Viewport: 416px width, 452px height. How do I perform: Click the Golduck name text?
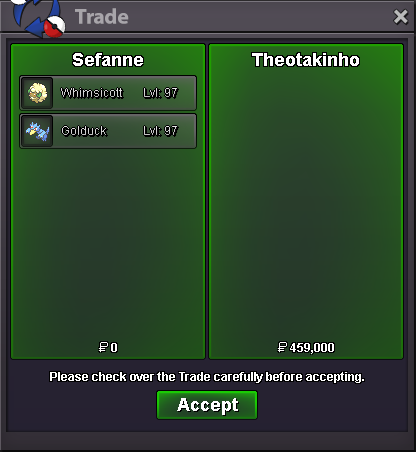[x=84, y=131]
